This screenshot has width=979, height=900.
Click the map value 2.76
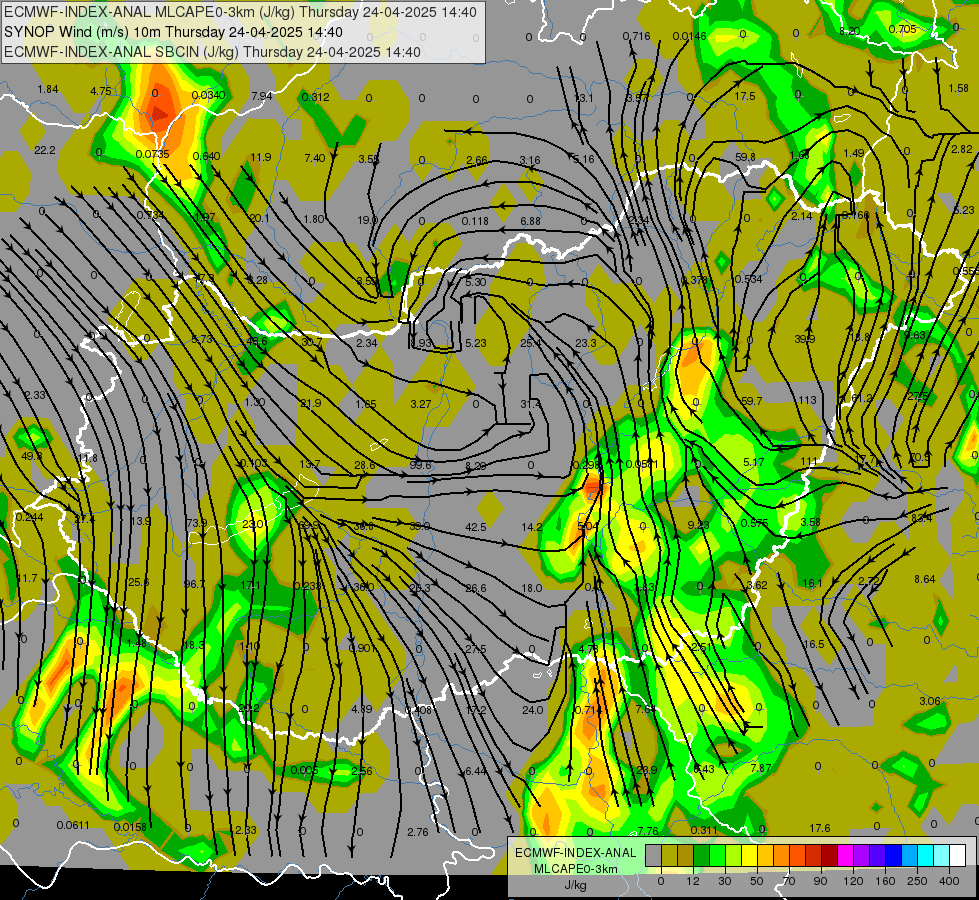coord(418,832)
